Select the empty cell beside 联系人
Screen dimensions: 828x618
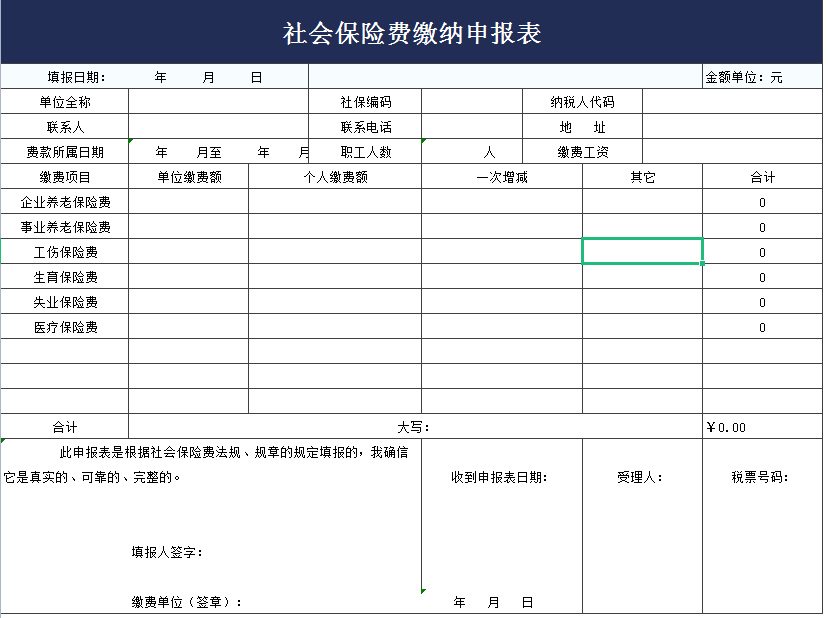(218, 127)
